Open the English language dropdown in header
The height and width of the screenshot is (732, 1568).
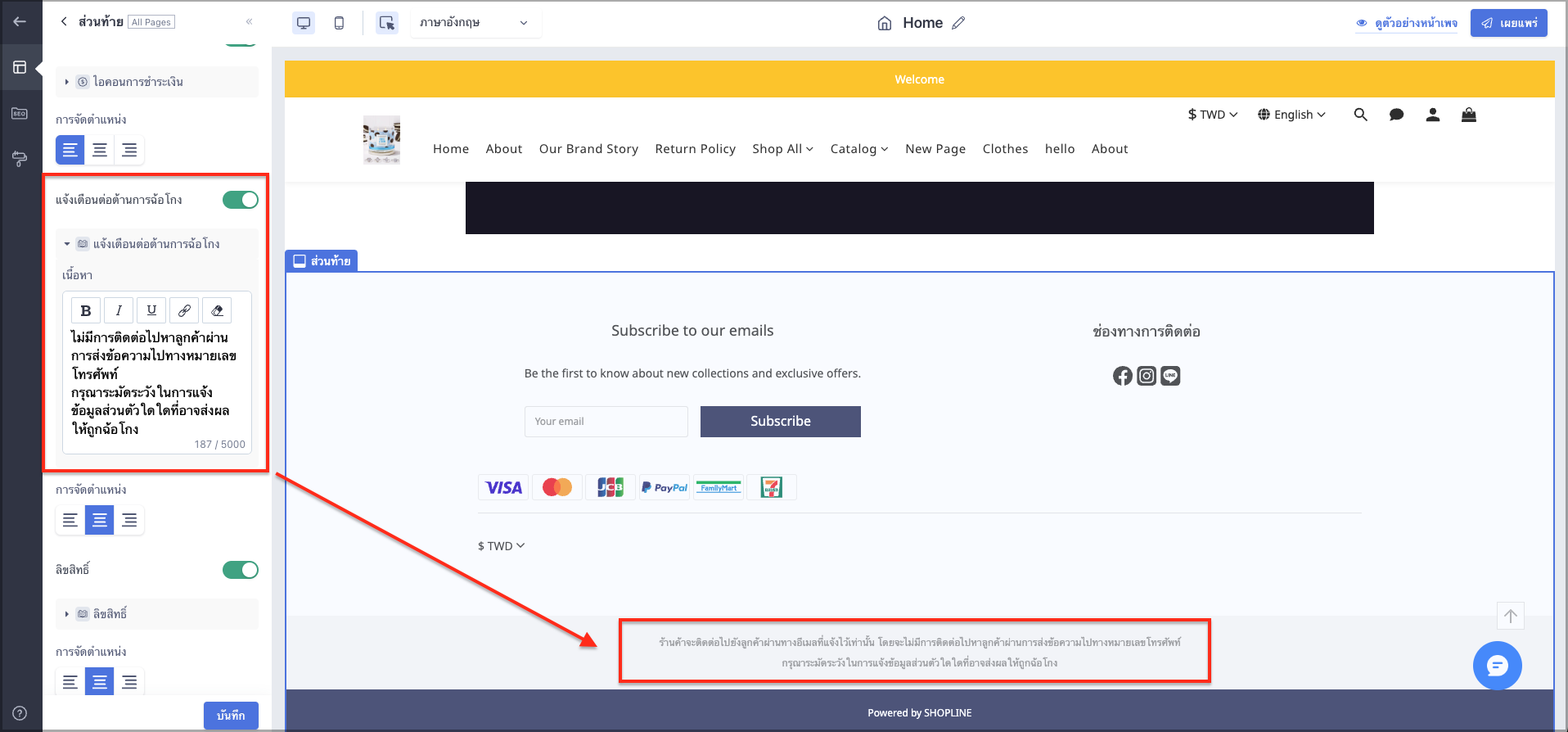pyautogui.click(x=1292, y=115)
